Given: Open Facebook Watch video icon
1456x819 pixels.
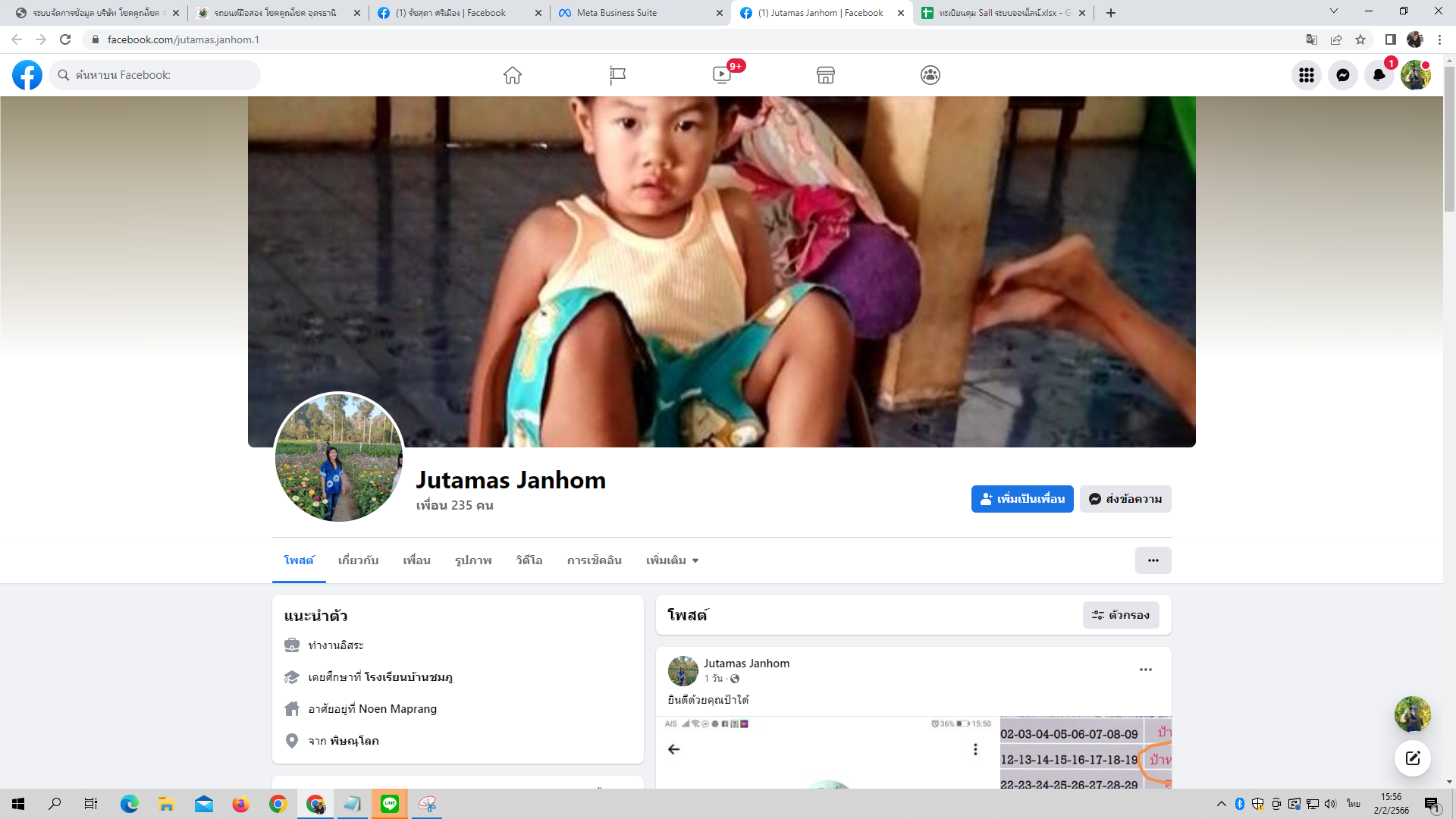Looking at the screenshot, I should (722, 75).
